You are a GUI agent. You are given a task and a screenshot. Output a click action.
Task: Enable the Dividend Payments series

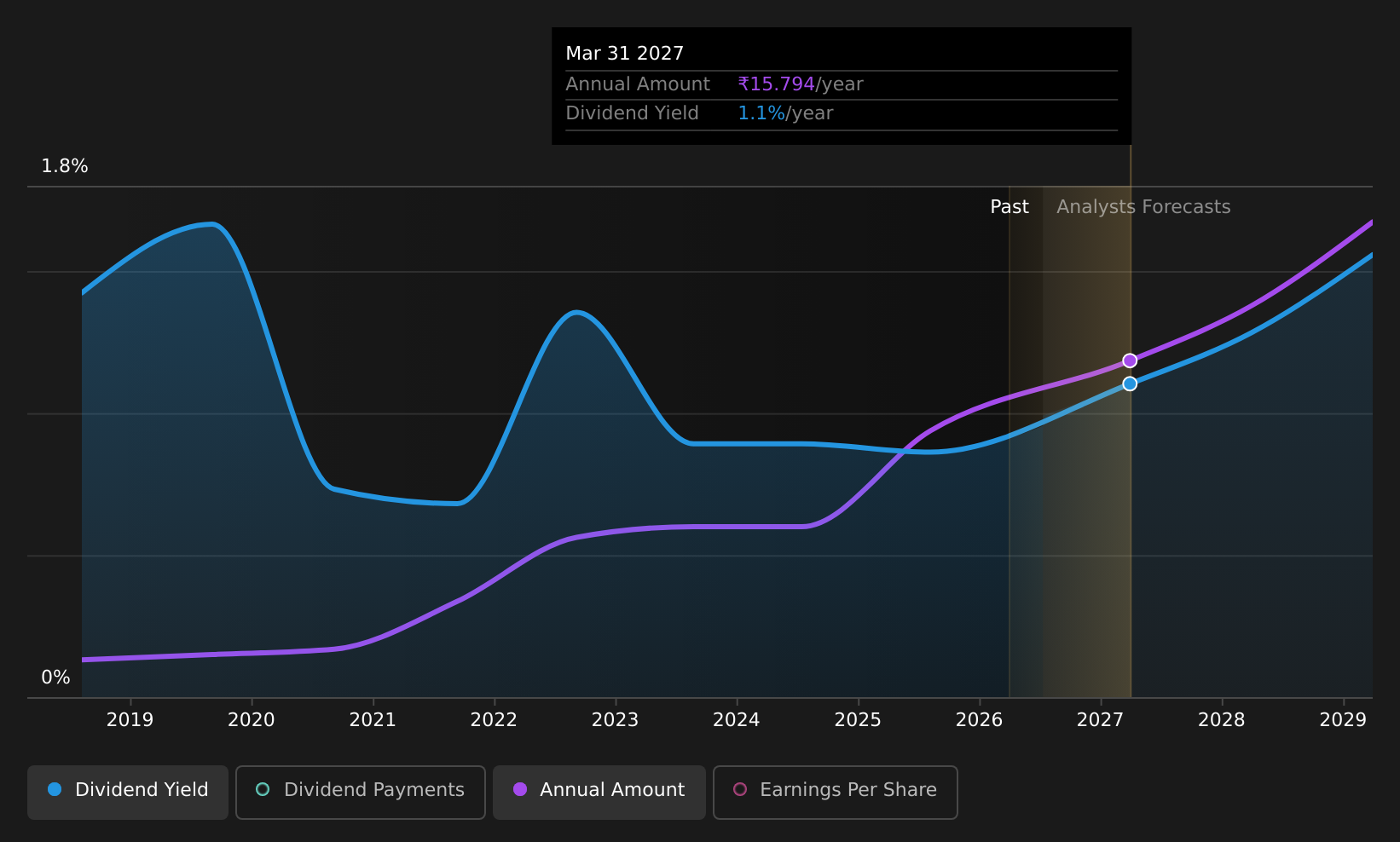click(361, 792)
